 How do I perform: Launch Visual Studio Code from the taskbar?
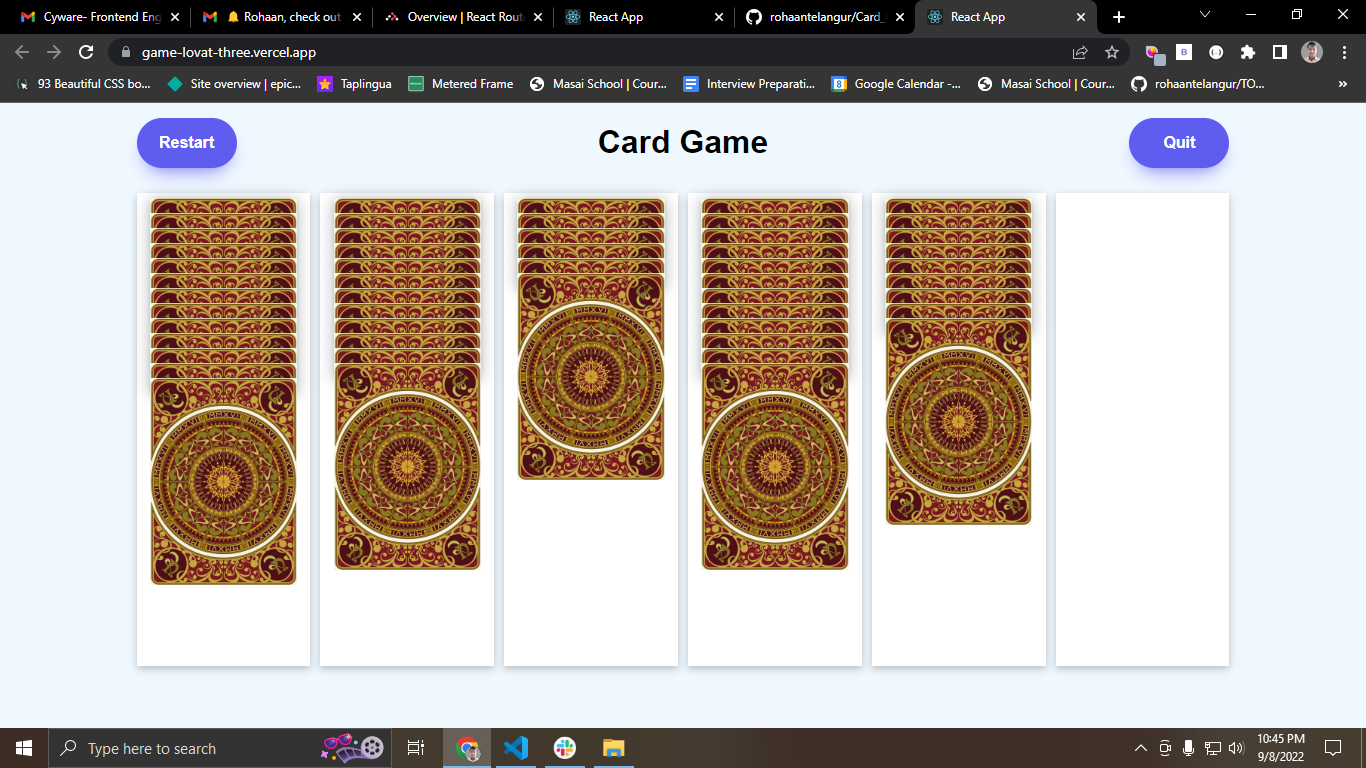[516, 747]
